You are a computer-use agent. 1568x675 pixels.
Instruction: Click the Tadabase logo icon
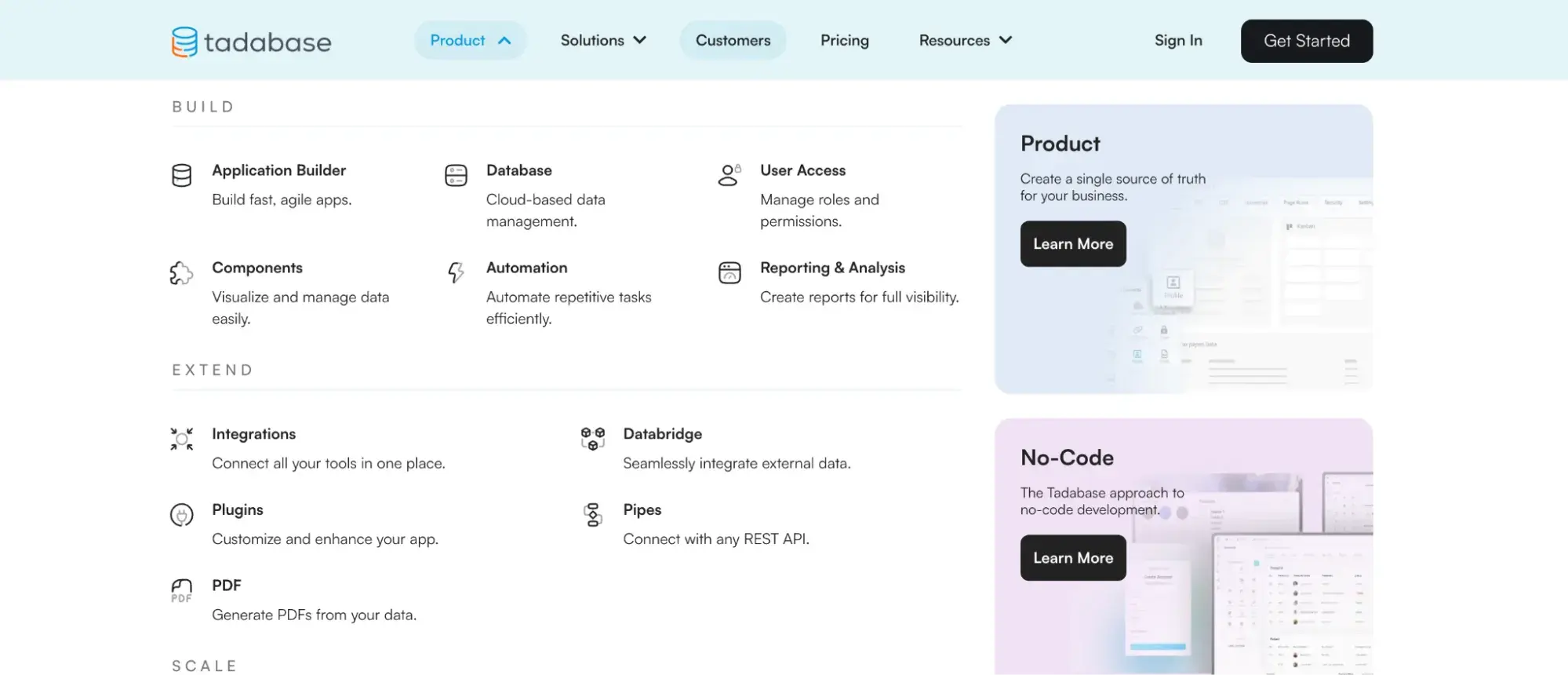point(184,42)
